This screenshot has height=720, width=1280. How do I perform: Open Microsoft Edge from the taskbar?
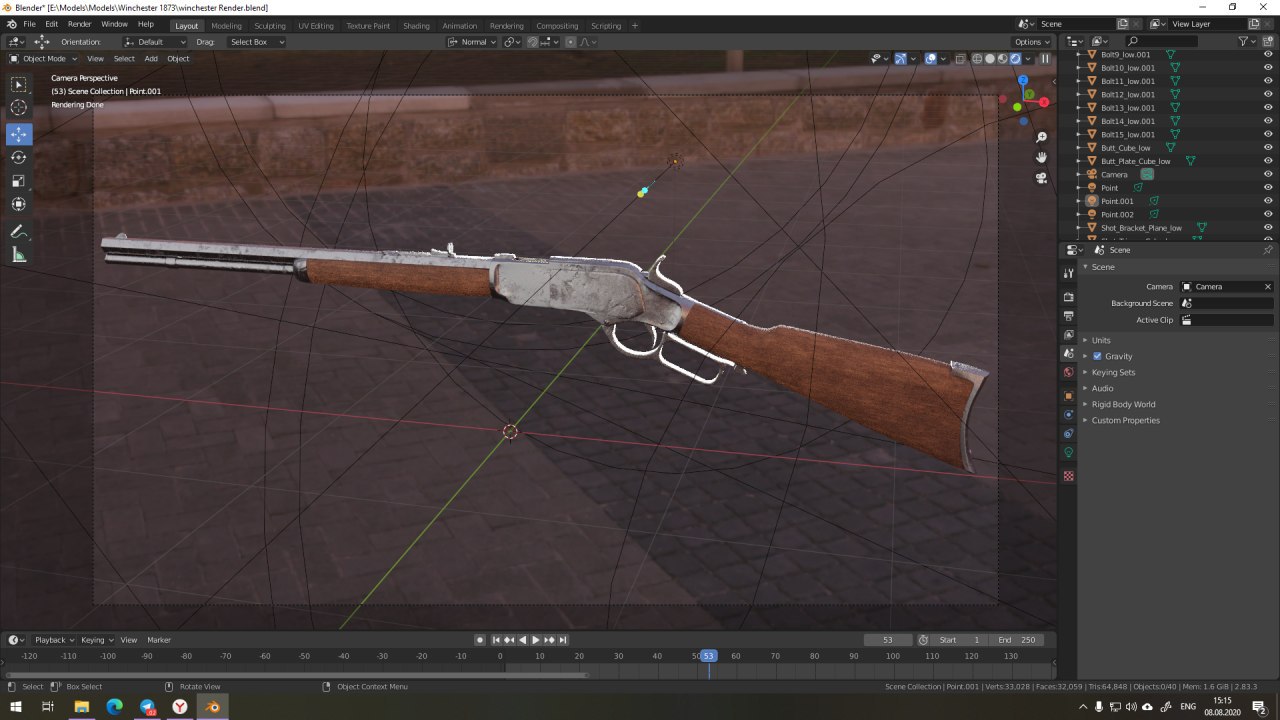click(x=114, y=707)
